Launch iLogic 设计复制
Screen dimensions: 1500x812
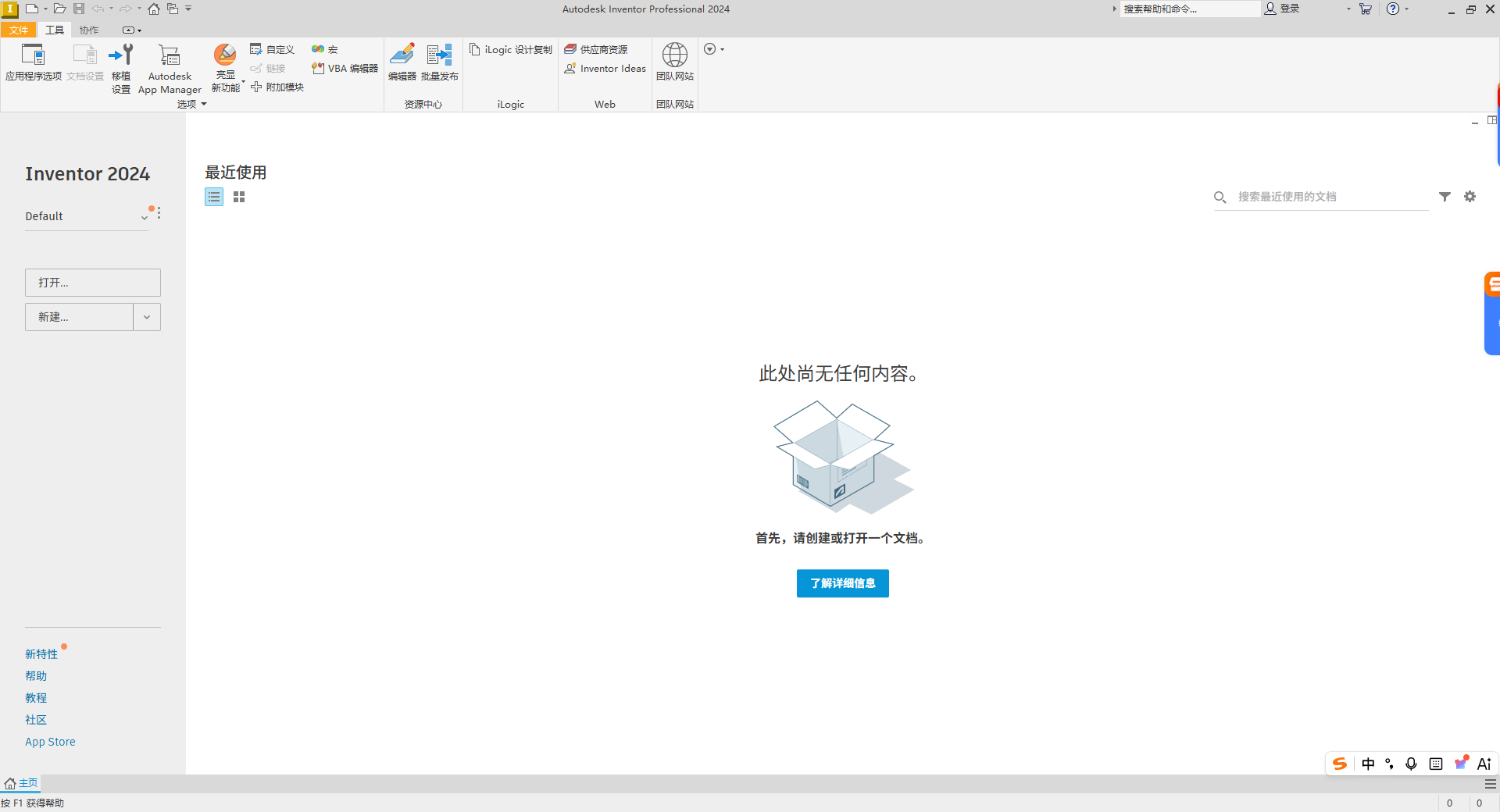click(509, 49)
